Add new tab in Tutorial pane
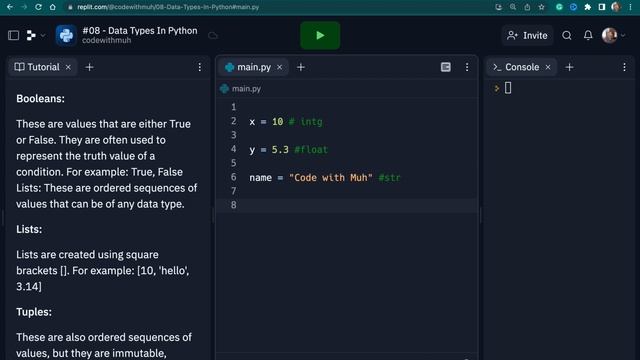 [x=89, y=67]
